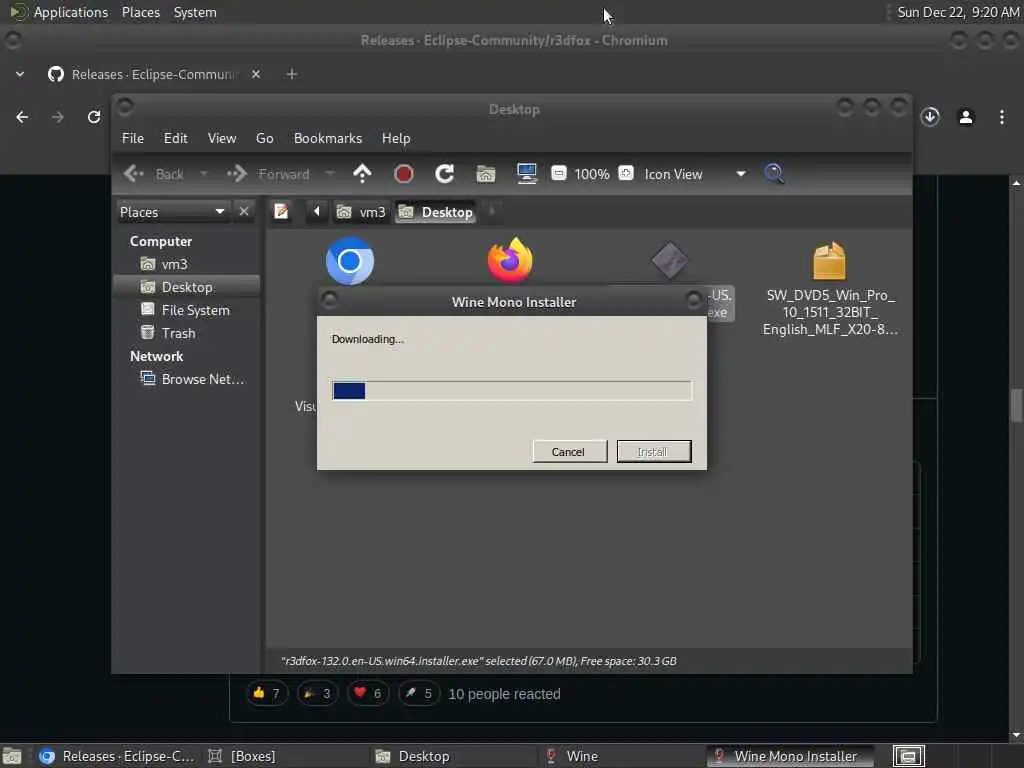
Task: Open the Edit menu
Action: coord(175,138)
